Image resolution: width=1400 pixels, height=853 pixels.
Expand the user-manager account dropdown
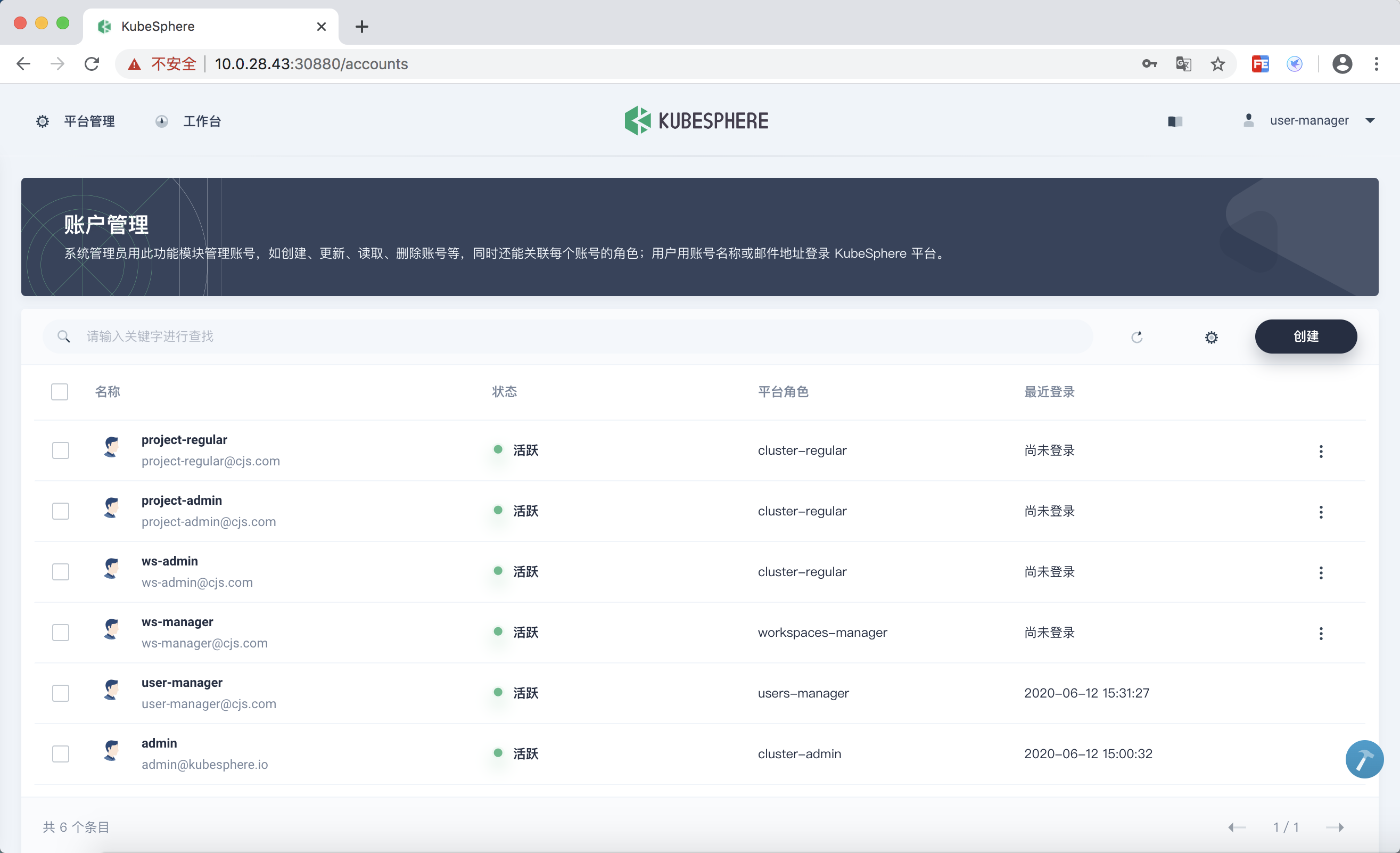(x=1369, y=120)
